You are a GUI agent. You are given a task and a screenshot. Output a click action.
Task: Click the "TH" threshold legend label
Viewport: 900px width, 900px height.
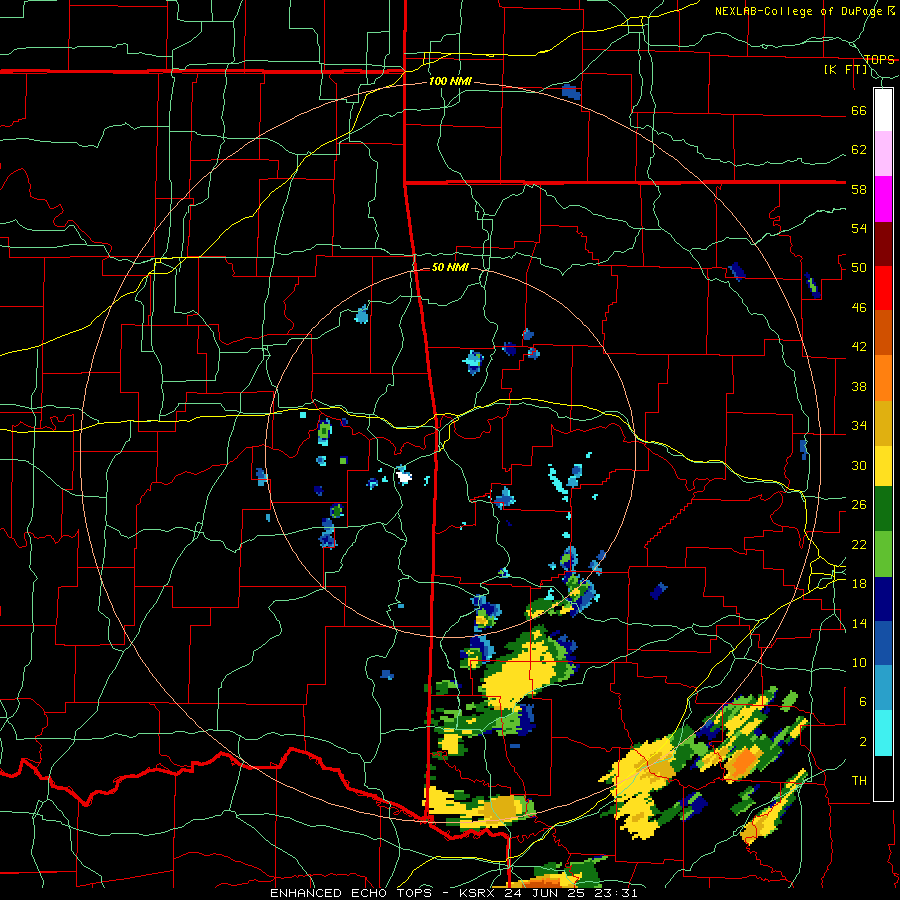point(859,781)
